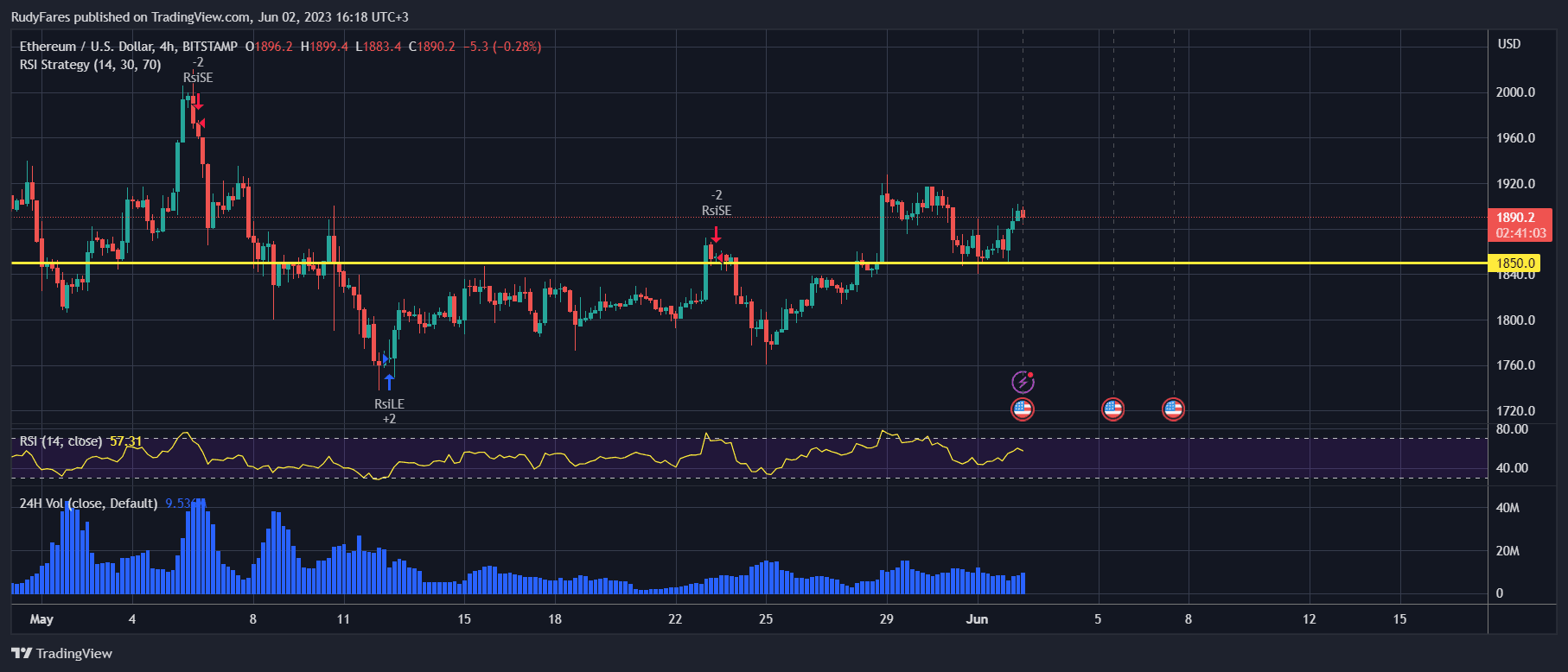
Task: Select the red RsiSE arrow above 1850 line
Action: [716, 234]
